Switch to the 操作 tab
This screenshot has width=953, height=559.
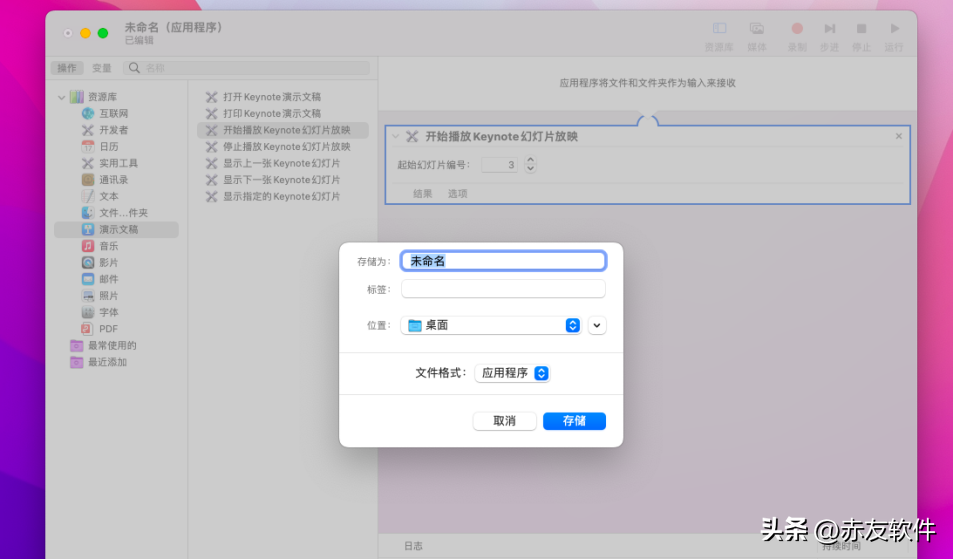pos(67,68)
